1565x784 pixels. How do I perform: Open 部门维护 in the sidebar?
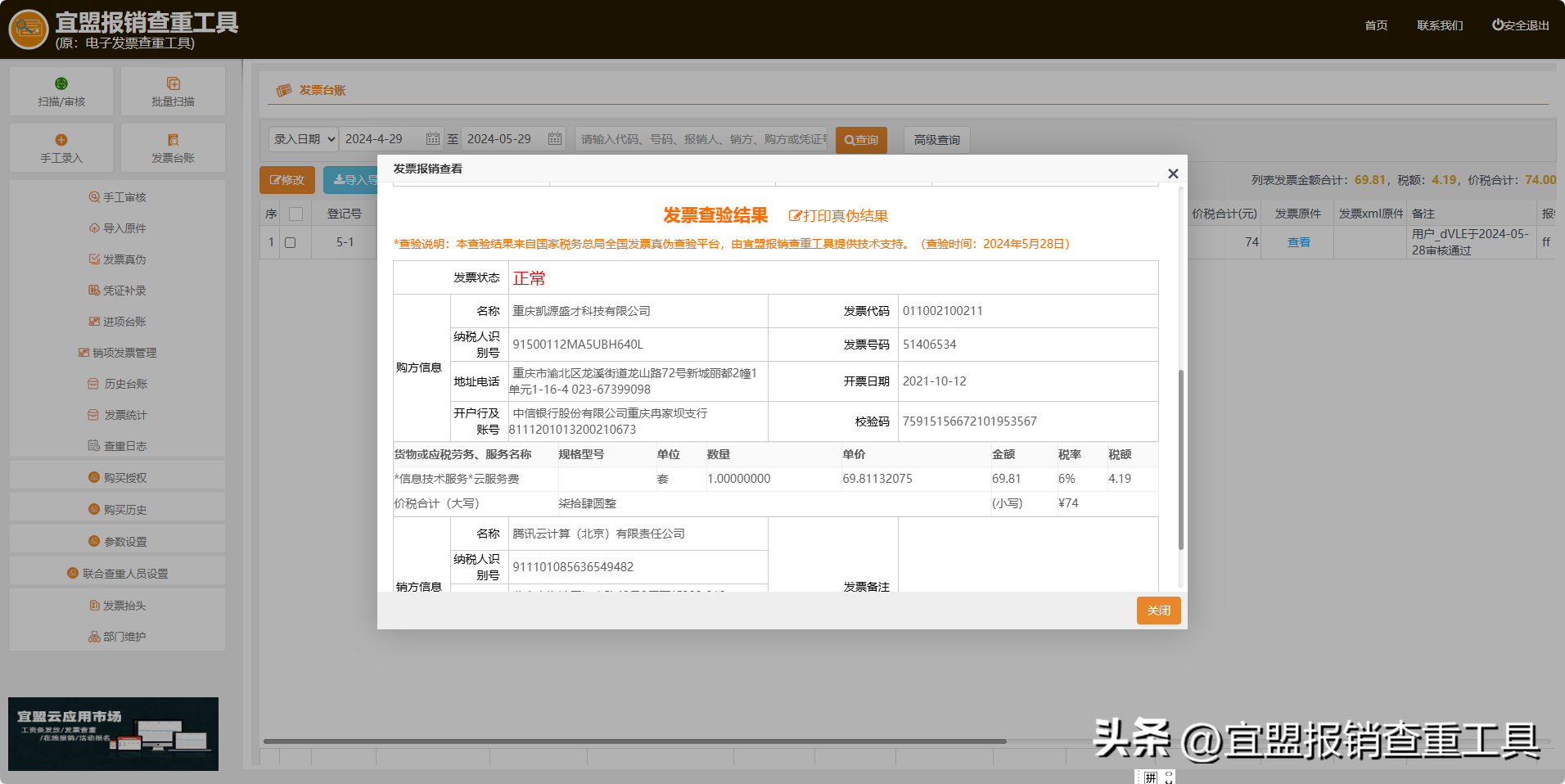coord(117,637)
